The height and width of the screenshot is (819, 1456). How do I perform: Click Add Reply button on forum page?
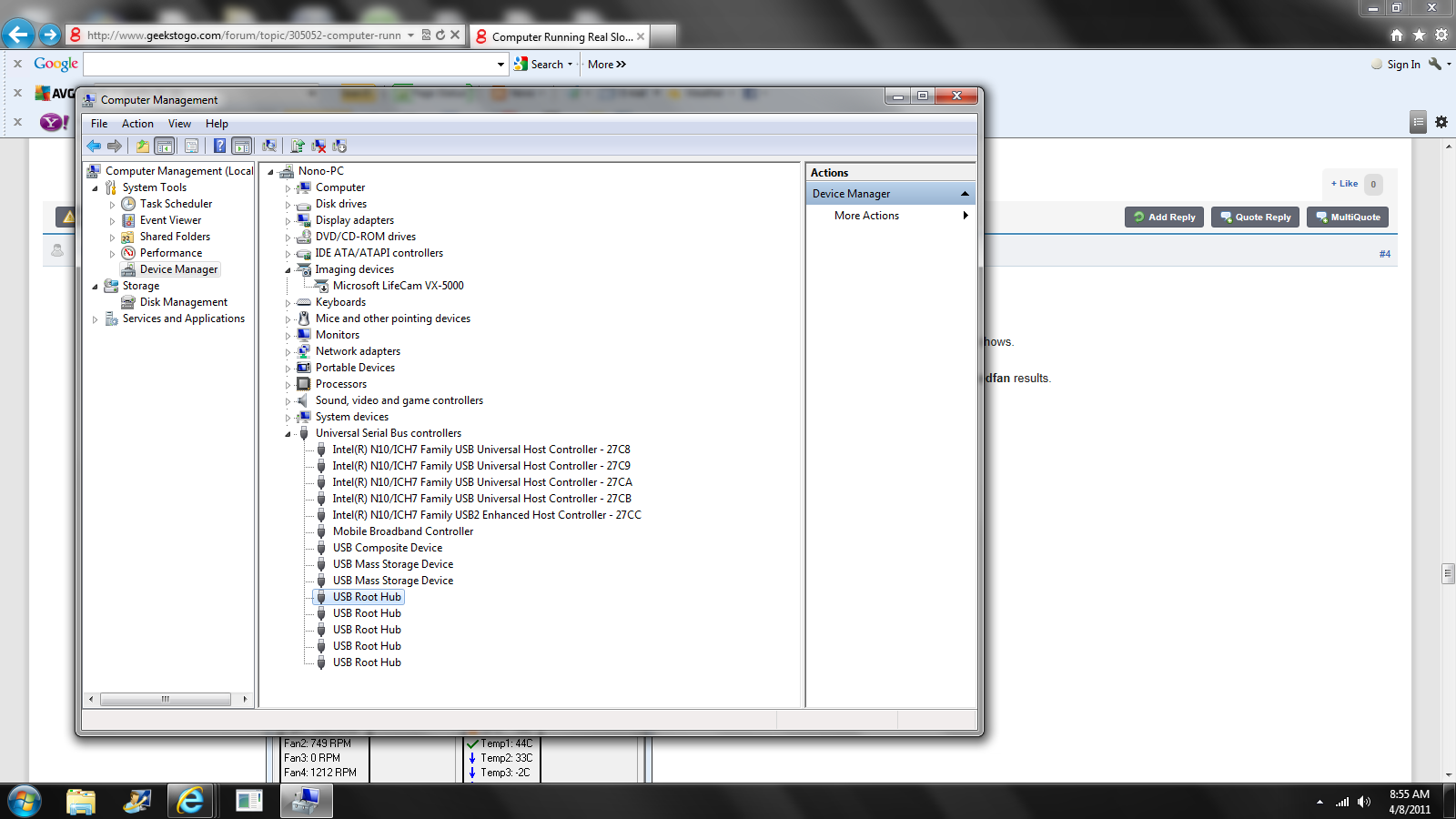pos(1164,217)
